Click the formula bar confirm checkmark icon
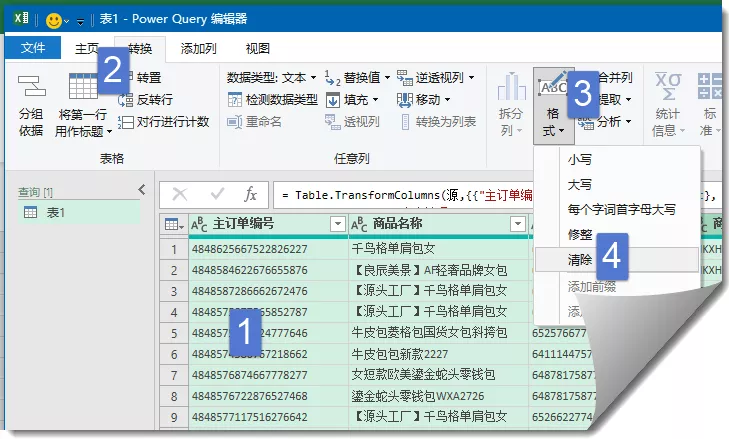Screen dimensions: 729x439 (x=217, y=193)
